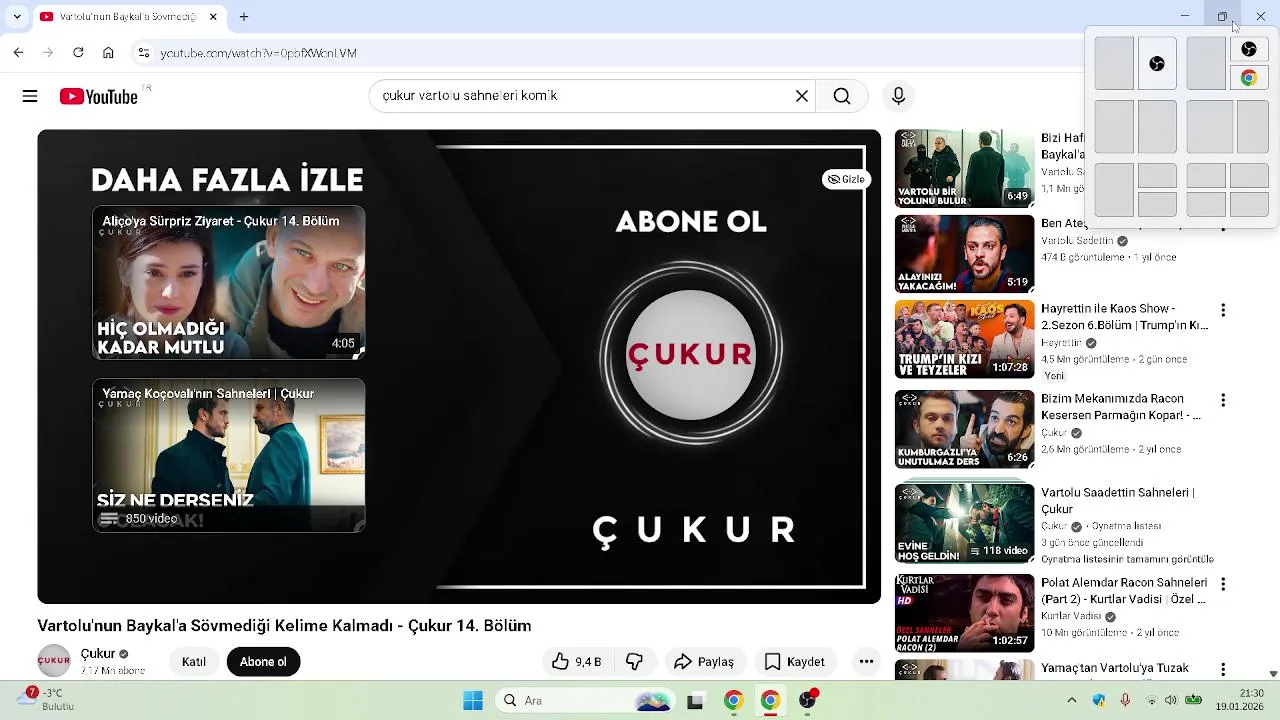Show hidden tray icons chevron
Viewport: 1280px width, 720px height.
1072,700
